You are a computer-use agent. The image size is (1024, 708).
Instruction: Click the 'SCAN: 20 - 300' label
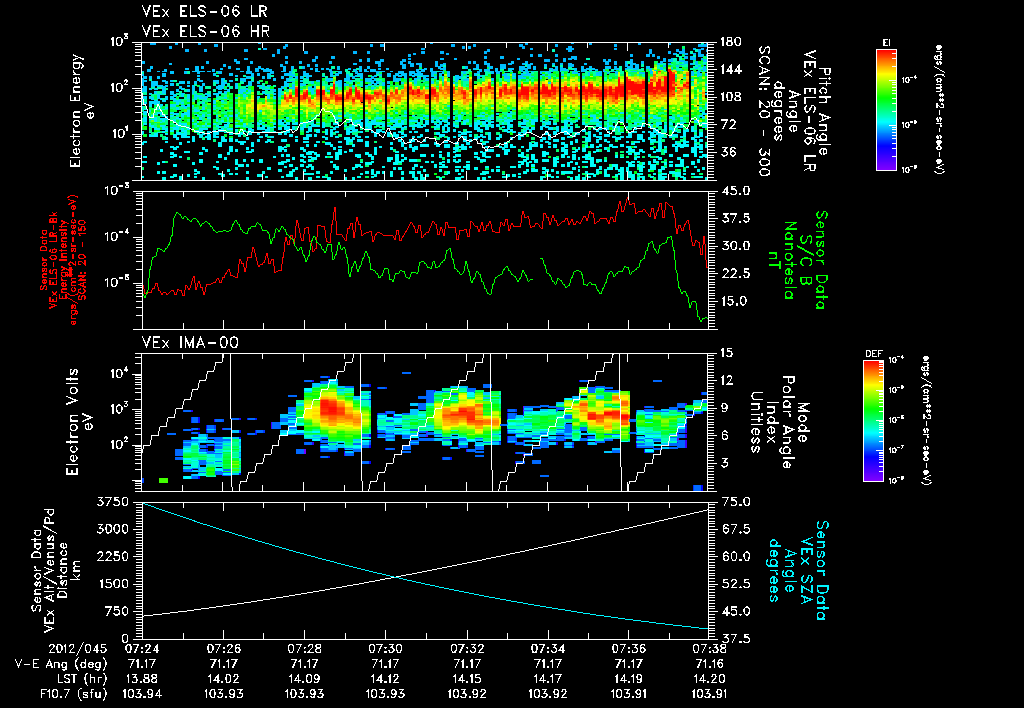click(763, 111)
